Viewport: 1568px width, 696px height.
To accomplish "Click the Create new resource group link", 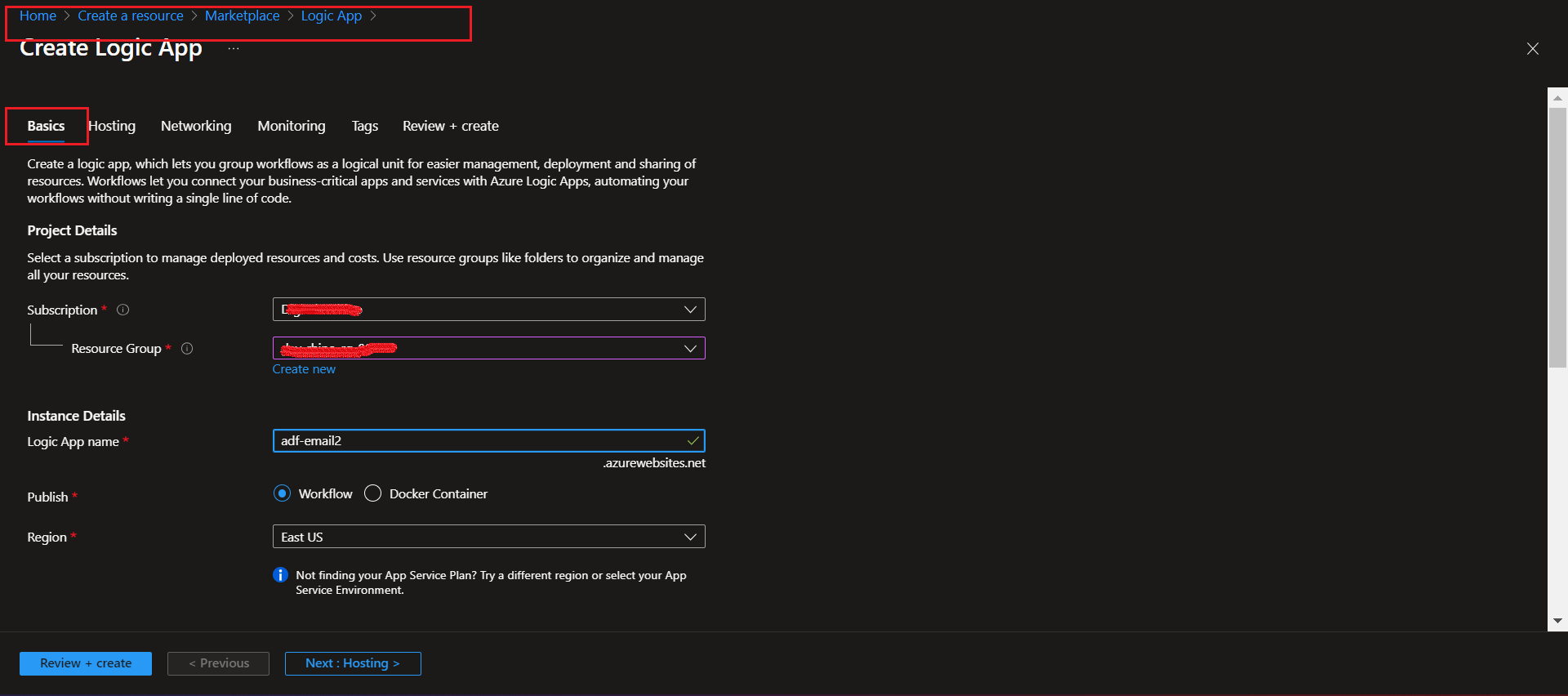I will (x=304, y=369).
